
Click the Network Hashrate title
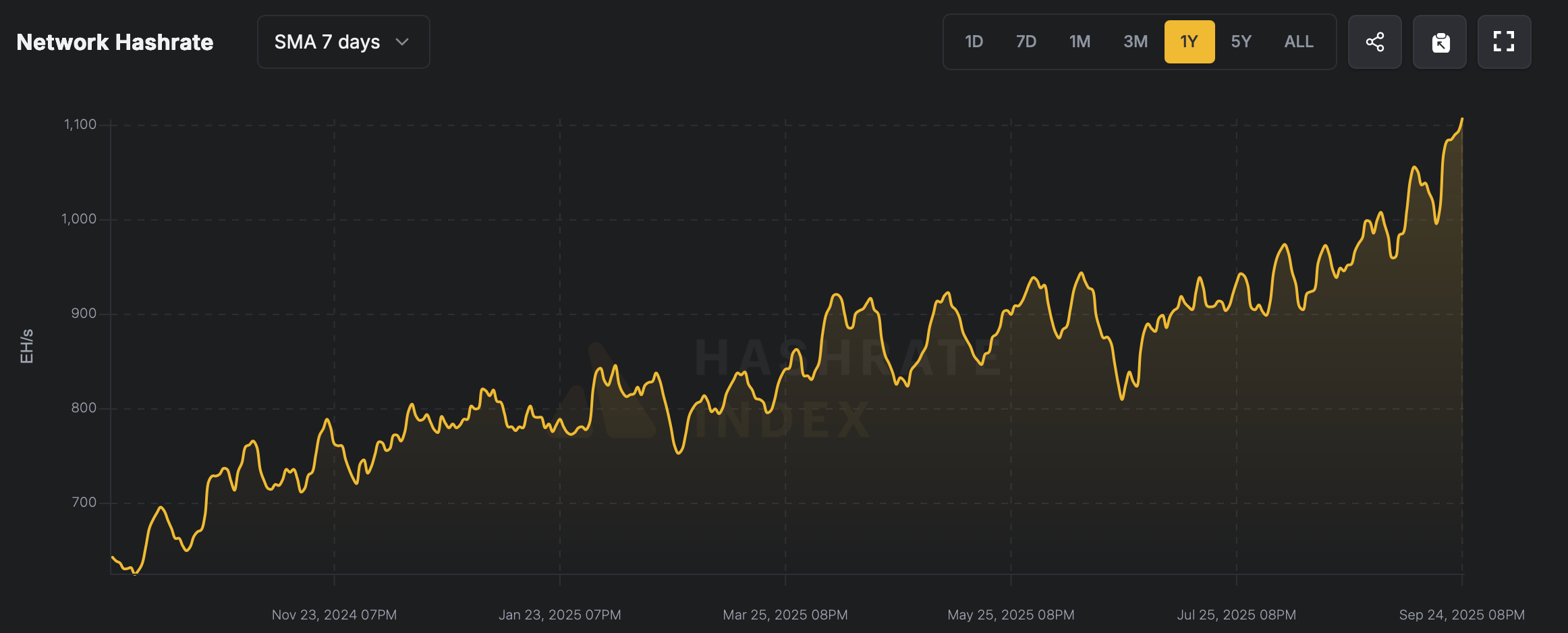click(115, 42)
